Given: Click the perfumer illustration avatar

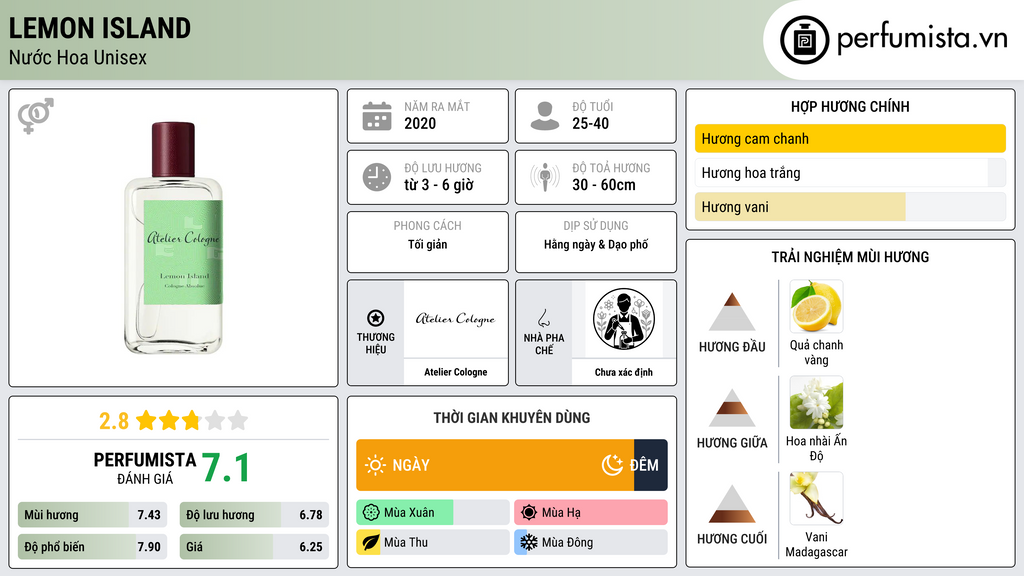Looking at the screenshot, I should click(624, 319).
